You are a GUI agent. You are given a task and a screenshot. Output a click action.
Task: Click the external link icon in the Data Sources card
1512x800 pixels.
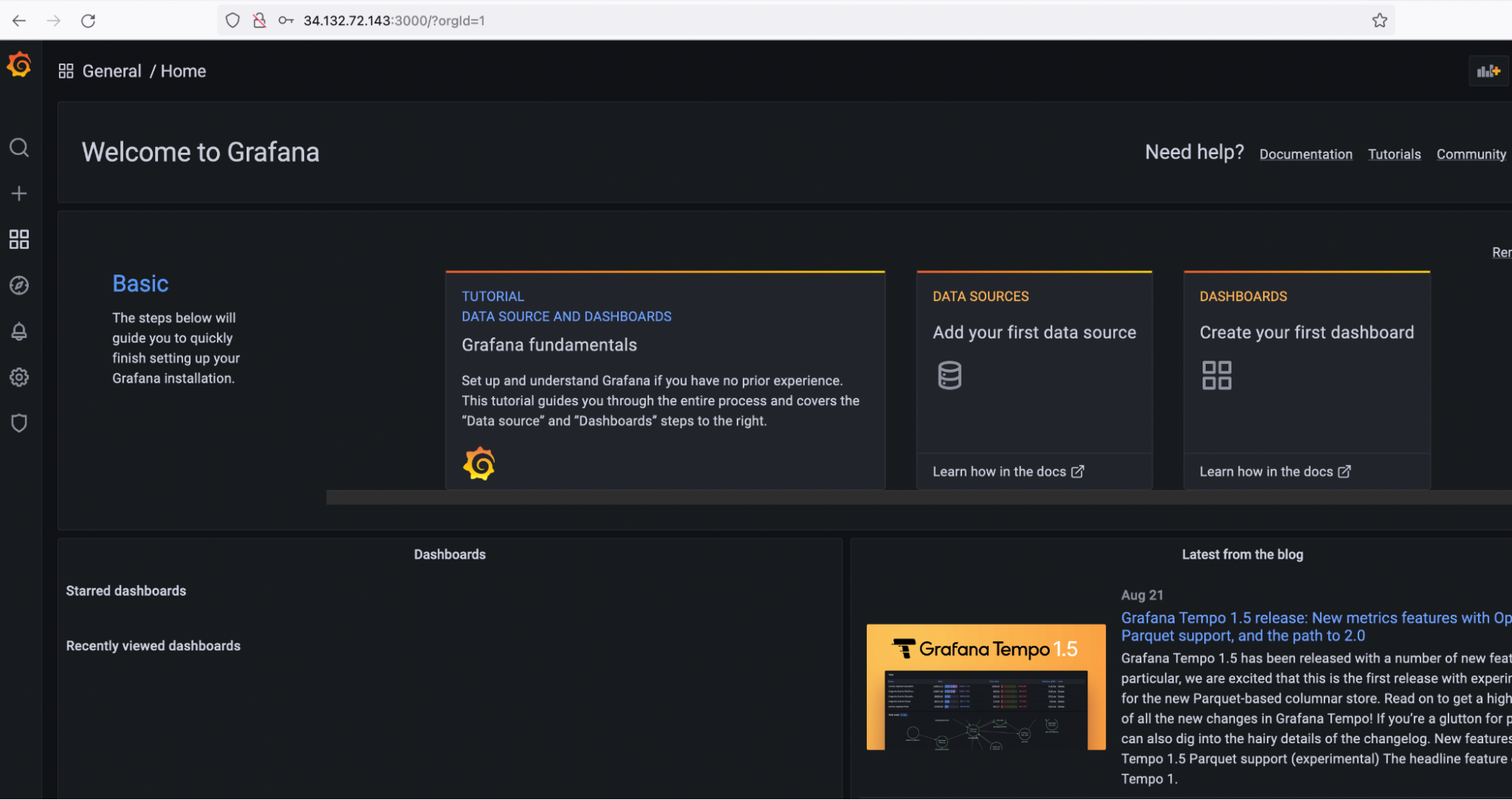[x=1078, y=472]
